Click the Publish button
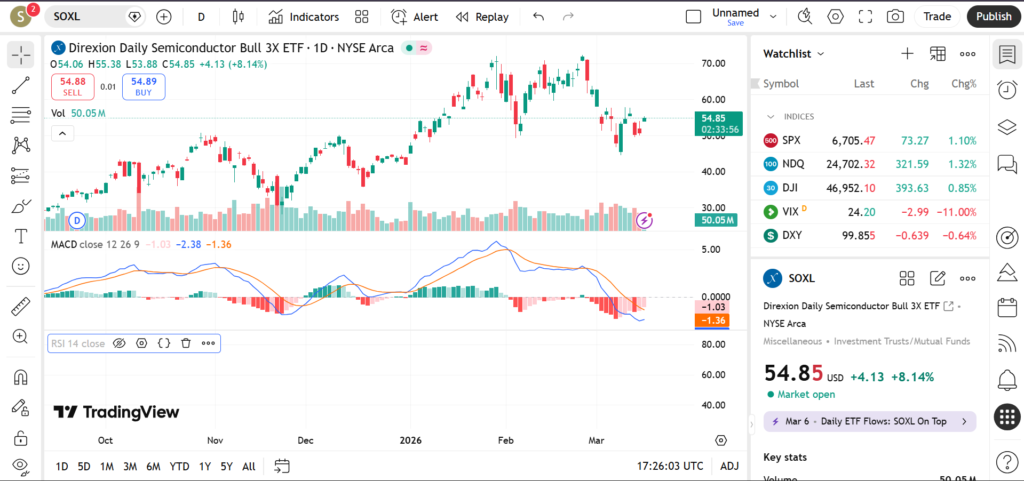1024x481 pixels. [993, 17]
